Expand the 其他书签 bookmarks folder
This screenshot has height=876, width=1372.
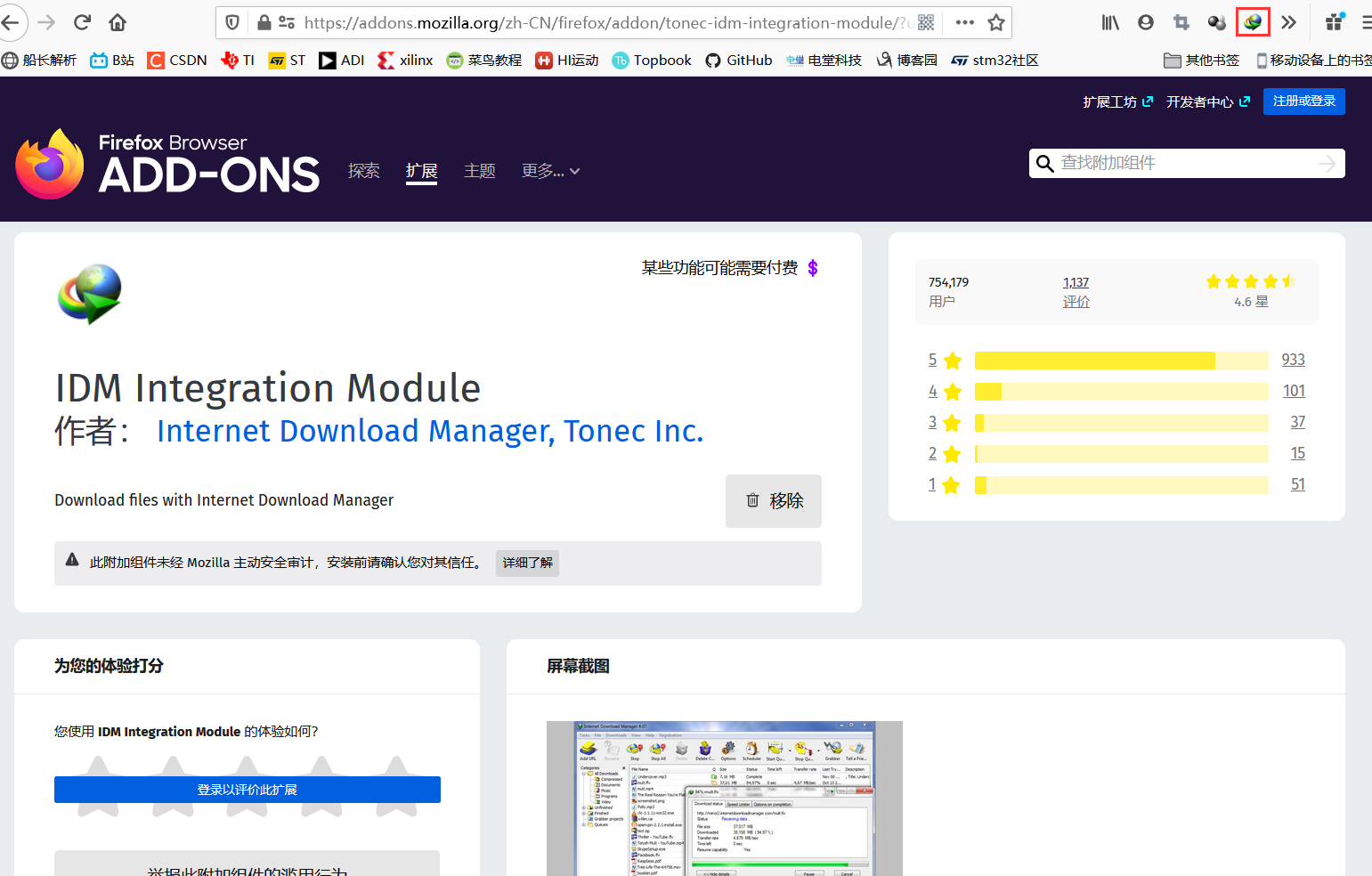1202,60
